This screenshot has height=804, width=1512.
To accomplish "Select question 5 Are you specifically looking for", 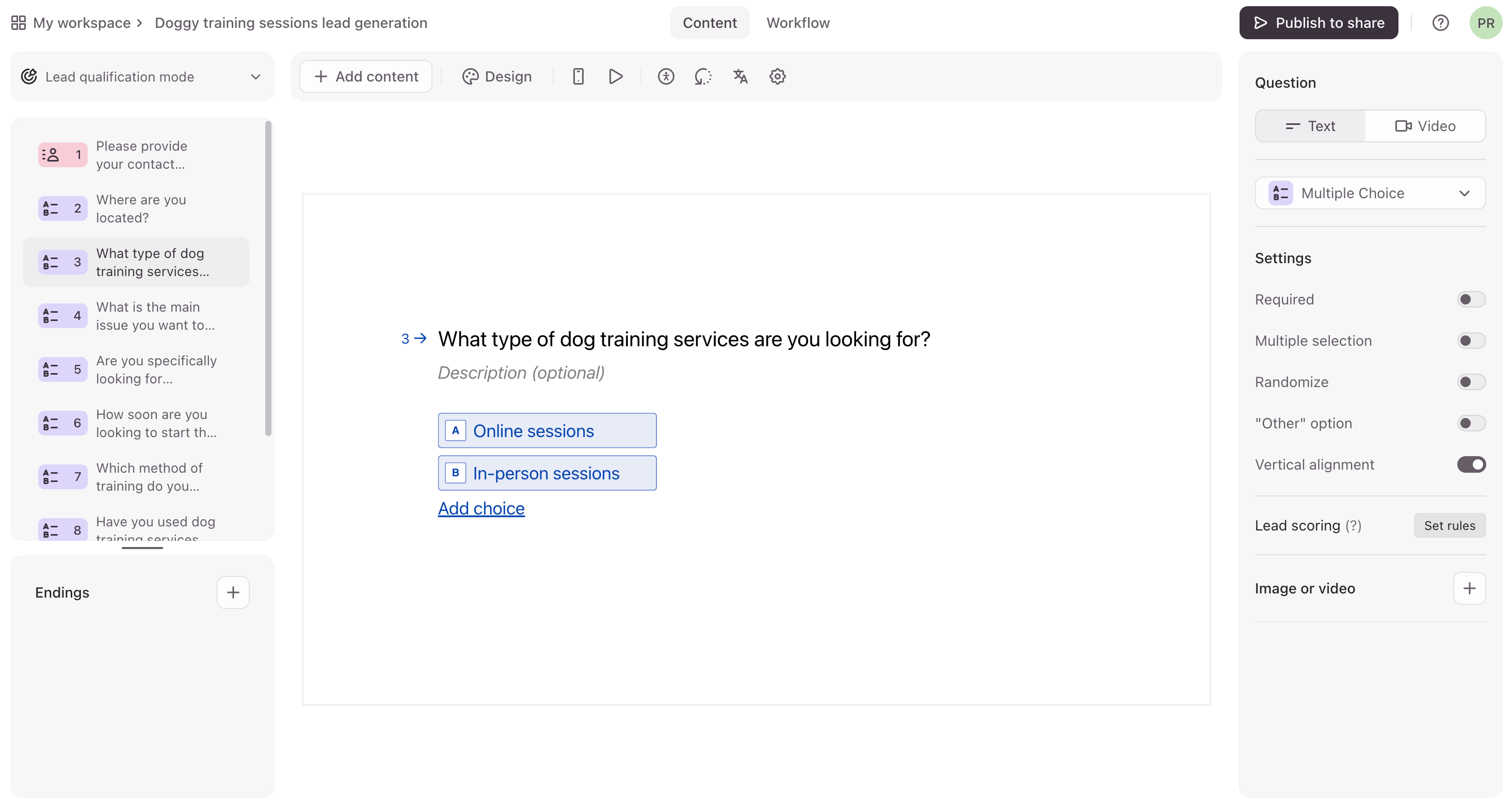I will (x=136, y=369).
